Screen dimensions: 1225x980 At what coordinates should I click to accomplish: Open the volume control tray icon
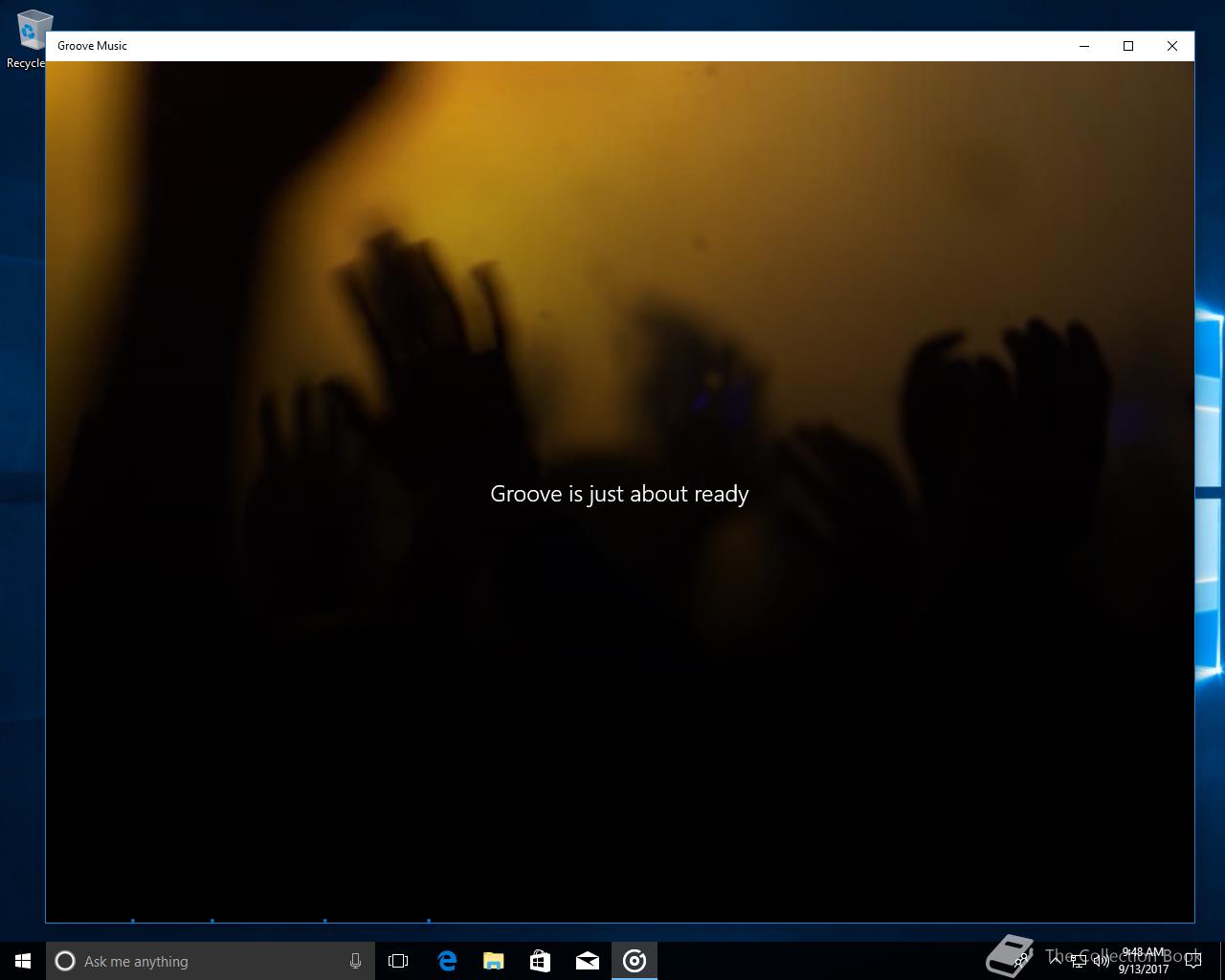click(1102, 961)
